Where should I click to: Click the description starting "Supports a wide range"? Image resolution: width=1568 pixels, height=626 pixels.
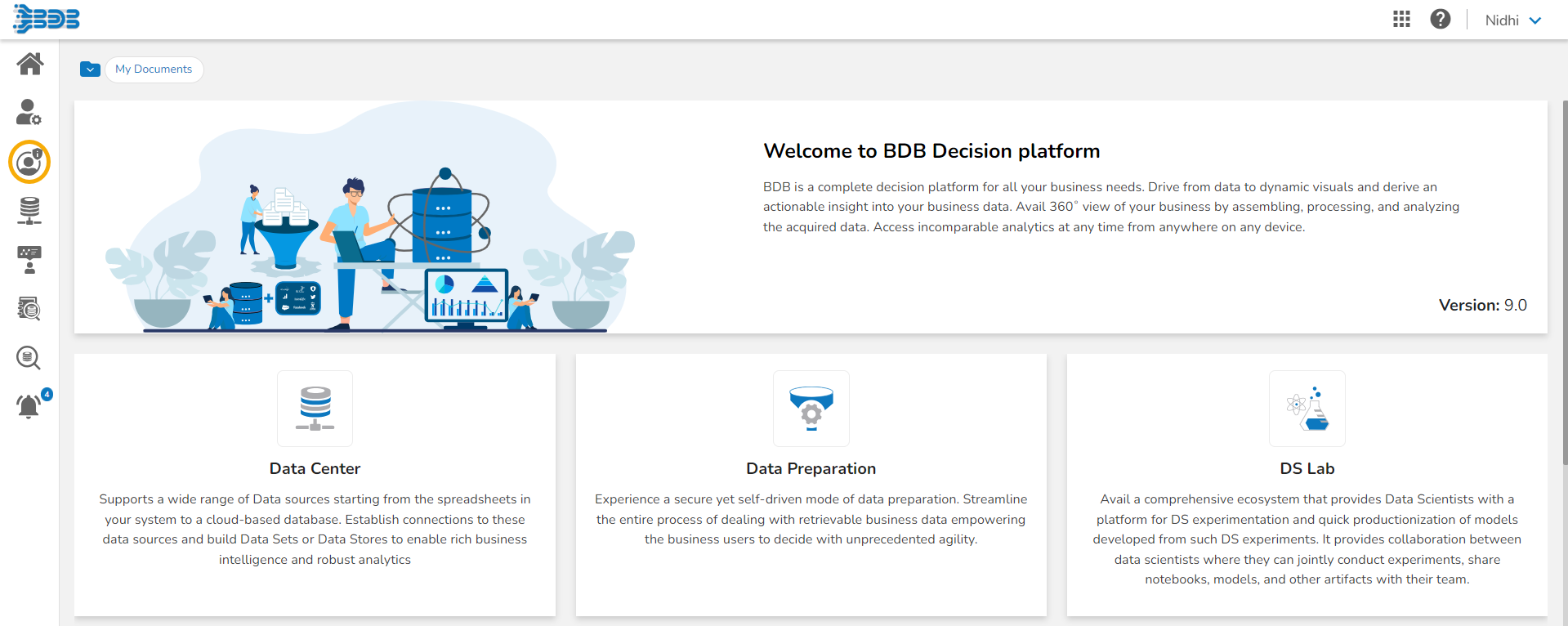click(315, 530)
